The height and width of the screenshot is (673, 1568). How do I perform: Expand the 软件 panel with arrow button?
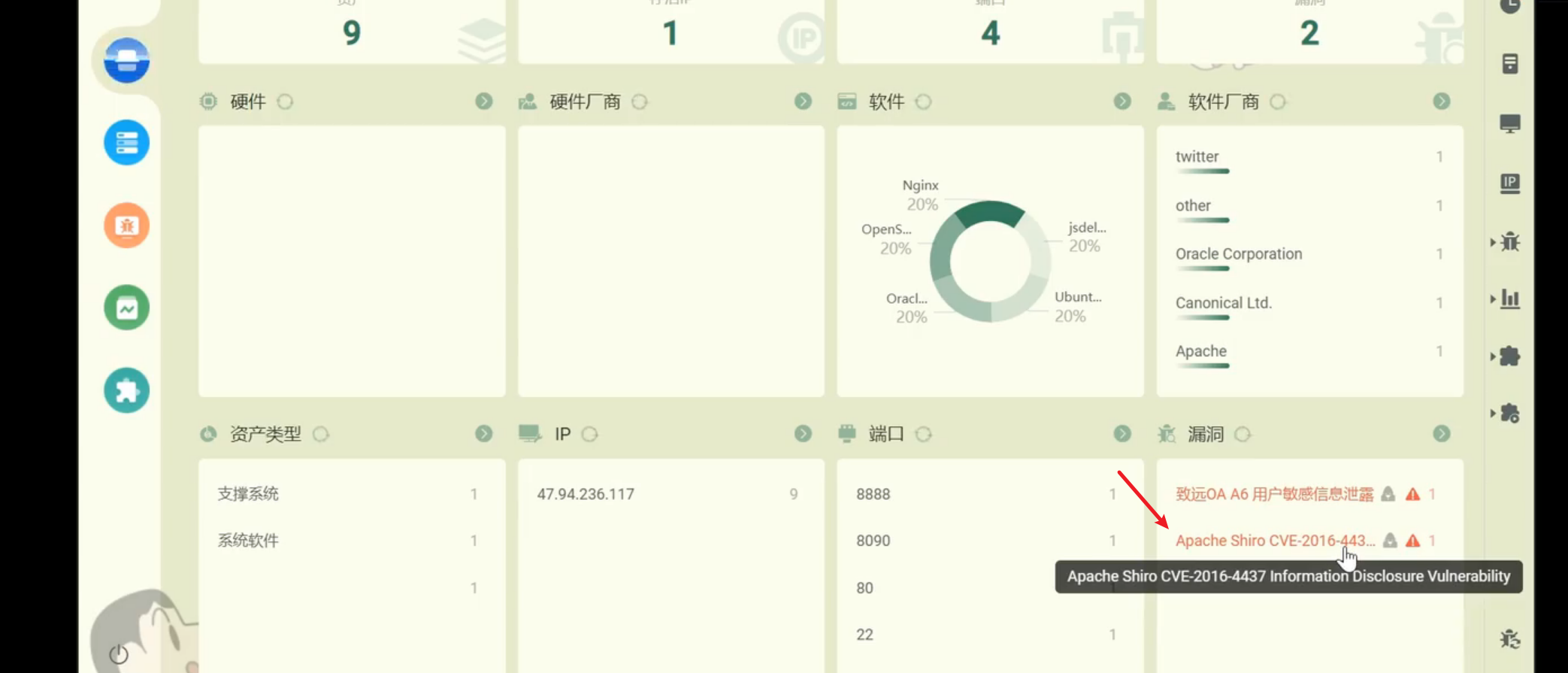1122,102
